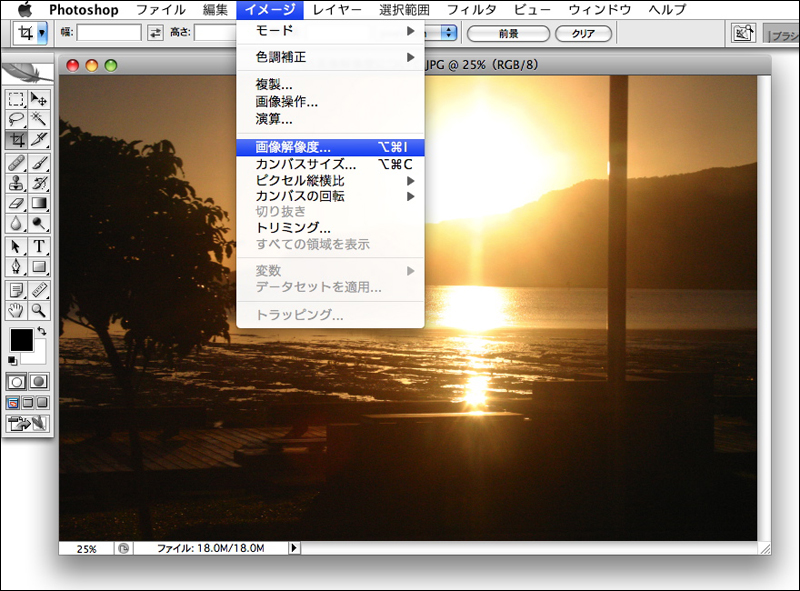Swap width and height values button

coord(155,33)
